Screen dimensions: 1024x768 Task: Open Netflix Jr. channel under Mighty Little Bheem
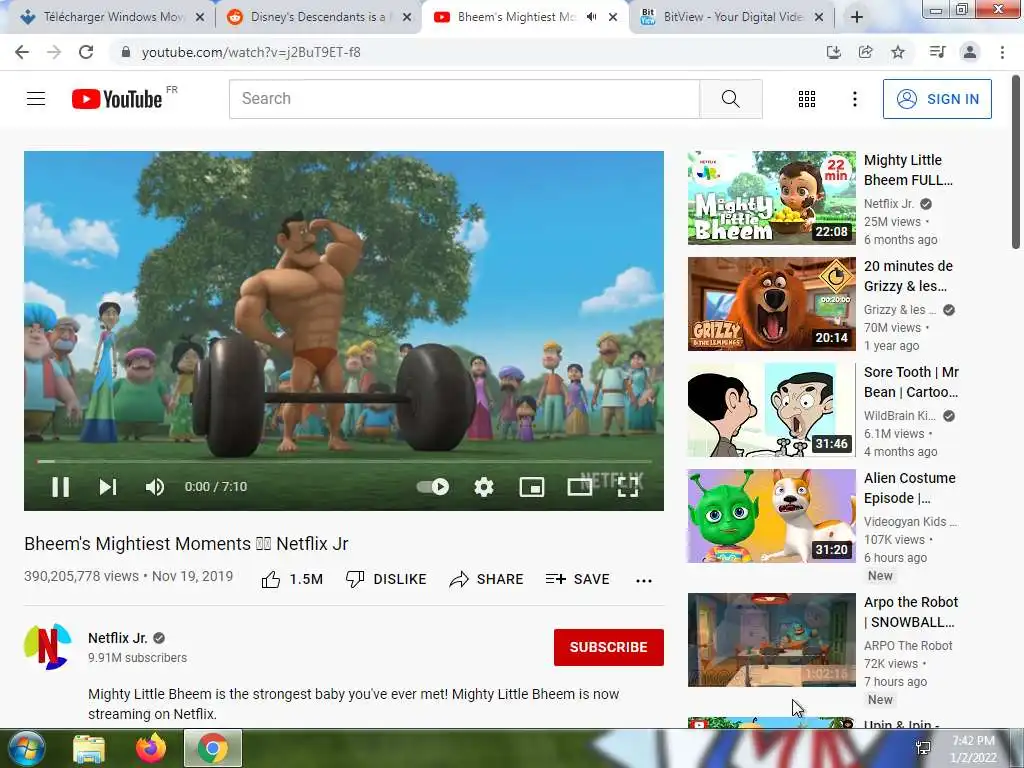tap(889, 204)
